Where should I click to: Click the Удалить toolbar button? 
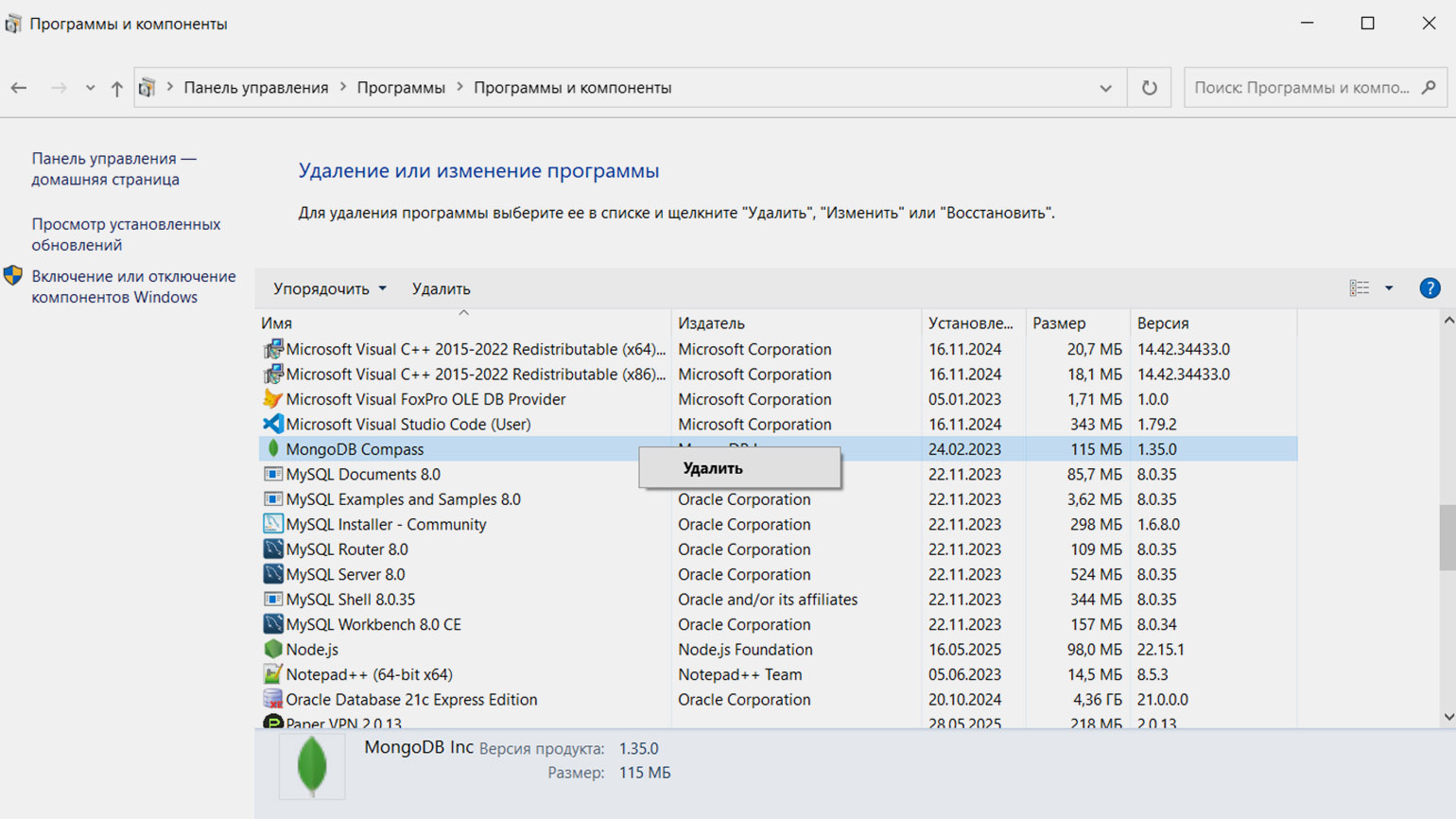point(441,288)
